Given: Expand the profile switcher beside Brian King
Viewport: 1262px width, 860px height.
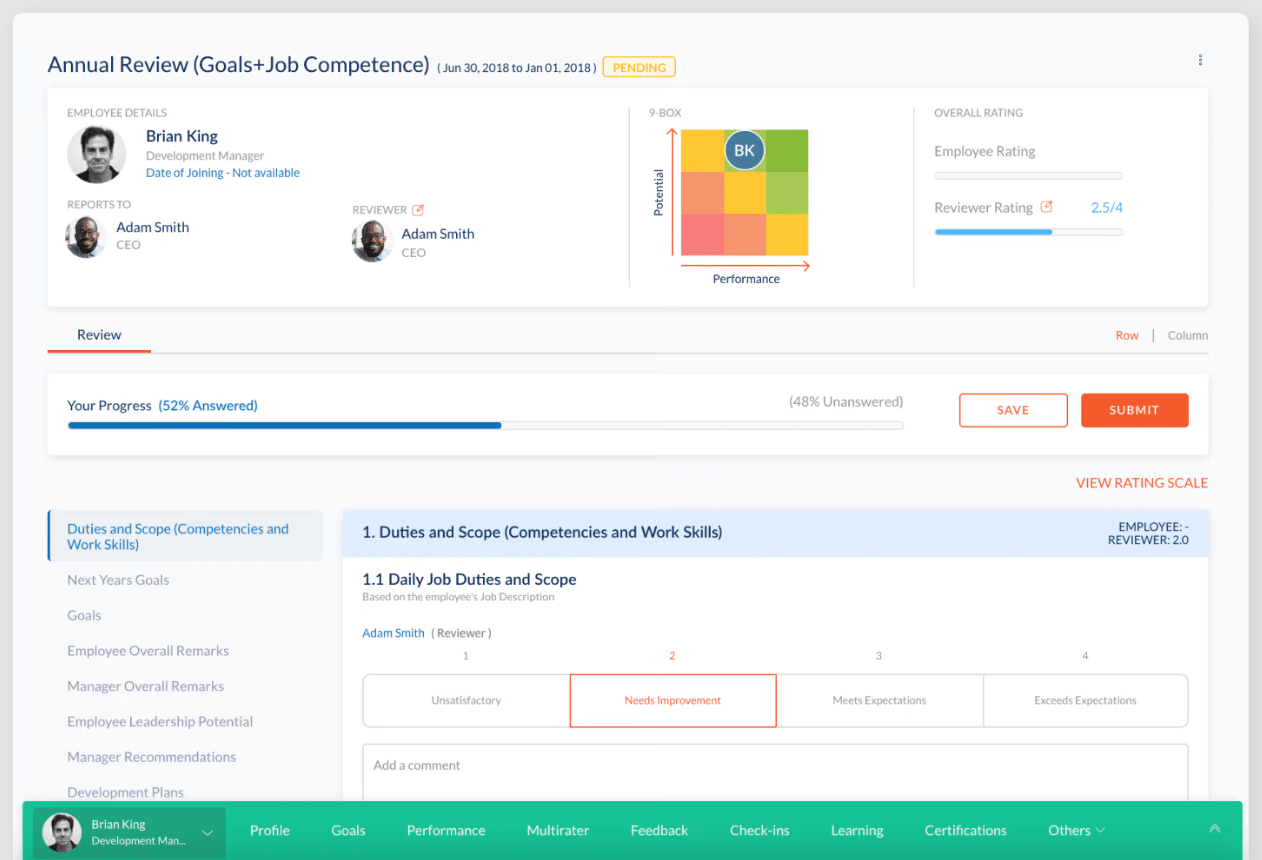Looking at the screenshot, I should (x=207, y=832).
